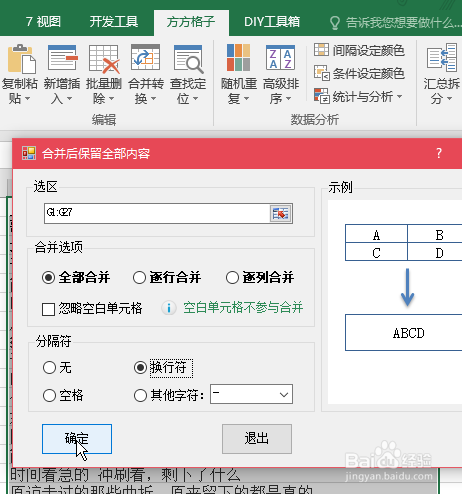This screenshot has width=462, height=494.
Task: Click the 随机重复 colored grid icon
Action: [238, 58]
